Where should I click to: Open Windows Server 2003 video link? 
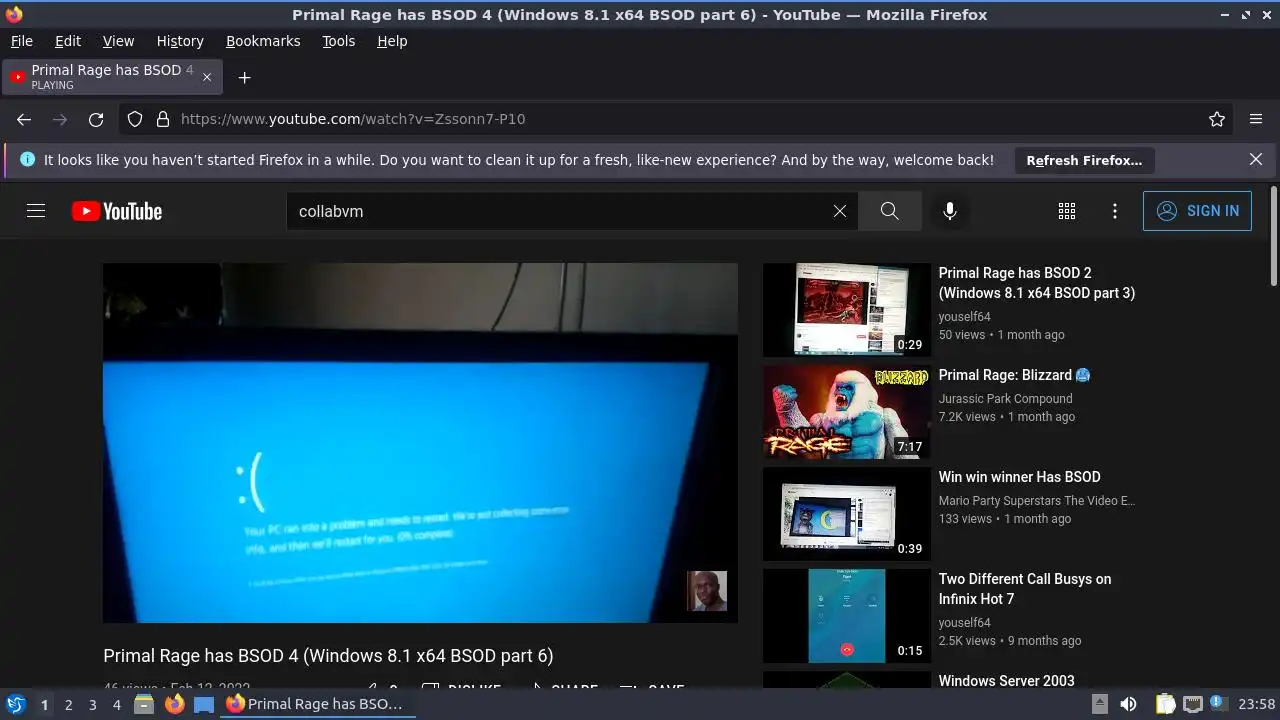pos(1006,680)
